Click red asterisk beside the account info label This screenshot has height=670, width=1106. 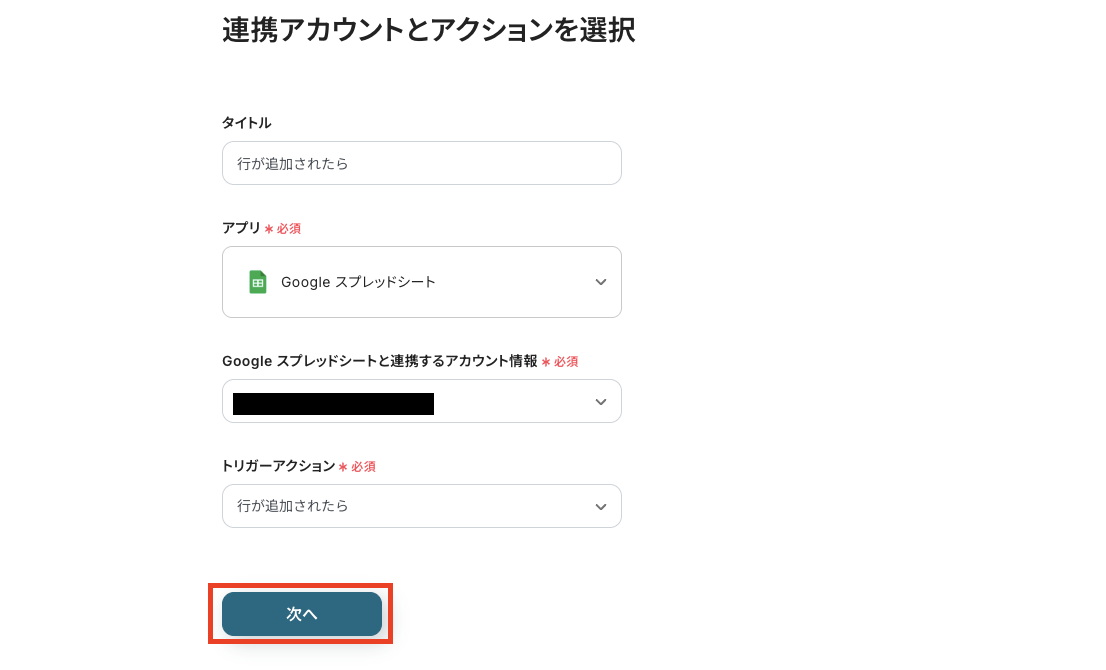[x=545, y=362]
